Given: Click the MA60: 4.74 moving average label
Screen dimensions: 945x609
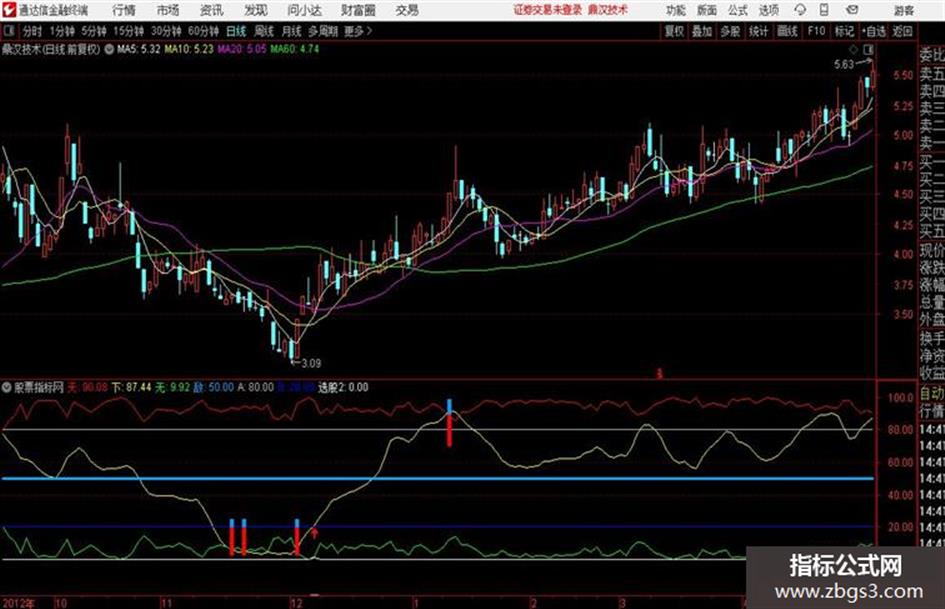Looking at the screenshot, I should (x=295, y=49).
